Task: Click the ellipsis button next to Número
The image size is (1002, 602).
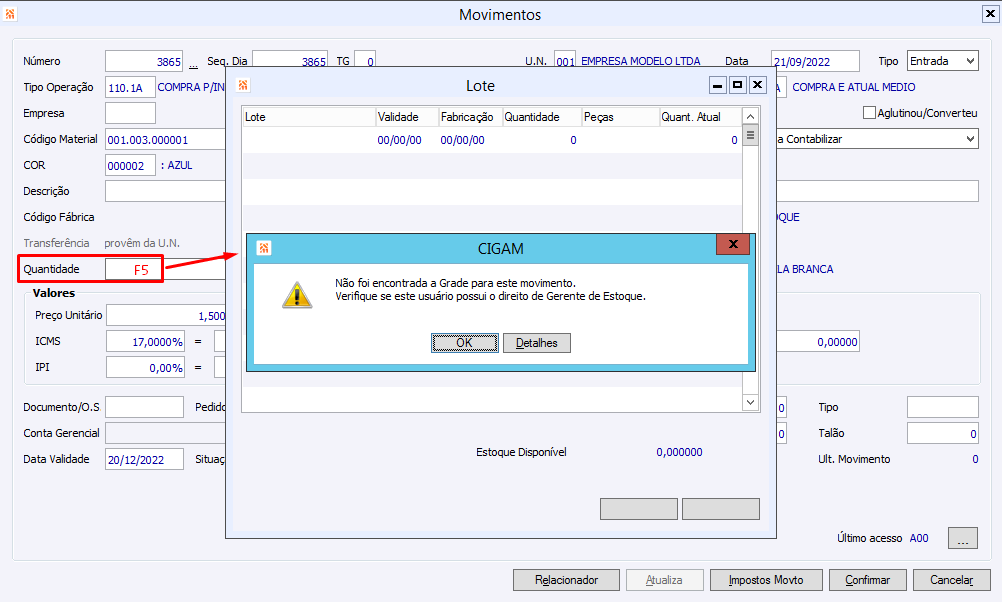Action: (x=193, y=63)
